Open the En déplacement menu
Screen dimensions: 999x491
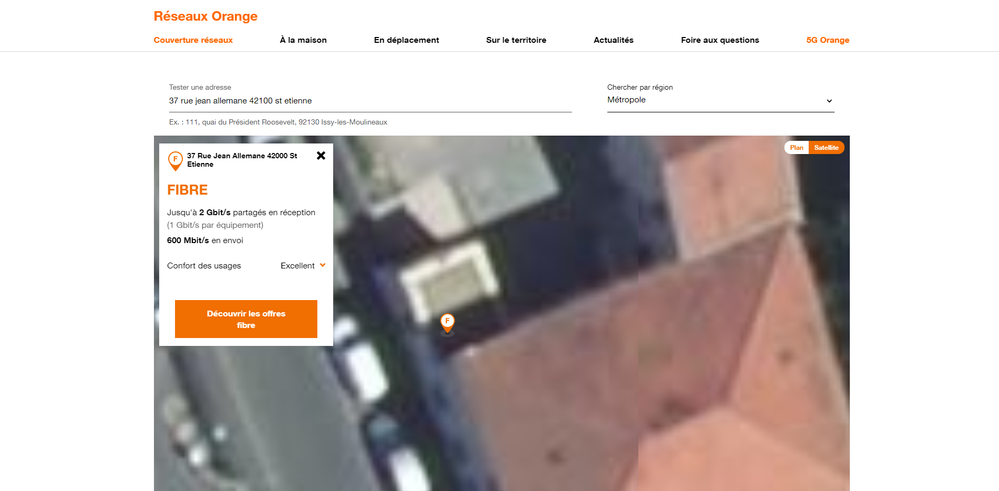click(406, 40)
